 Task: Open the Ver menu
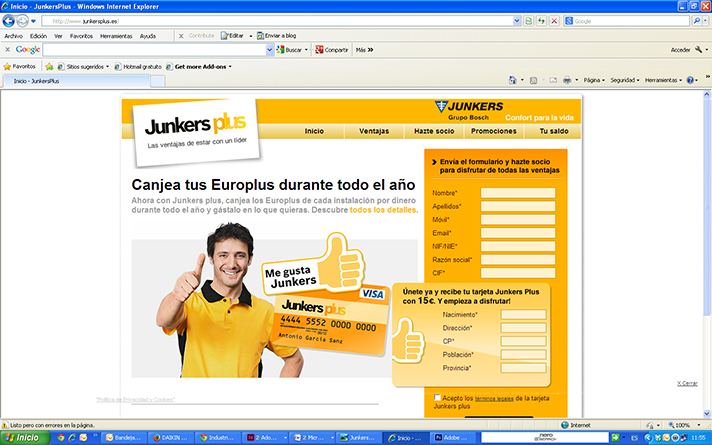(58, 36)
